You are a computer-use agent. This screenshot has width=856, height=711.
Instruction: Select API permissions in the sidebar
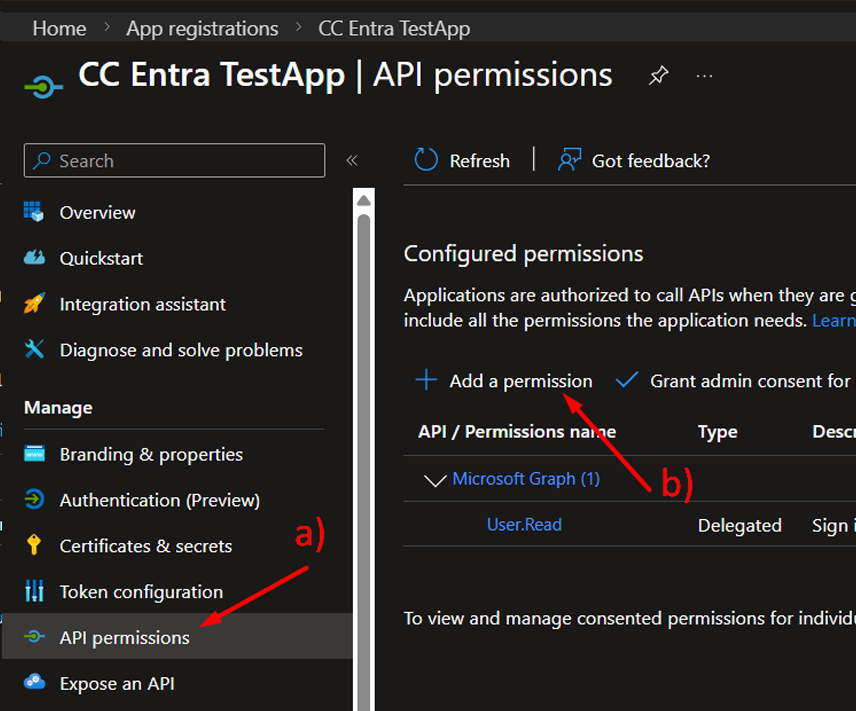coord(124,638)
